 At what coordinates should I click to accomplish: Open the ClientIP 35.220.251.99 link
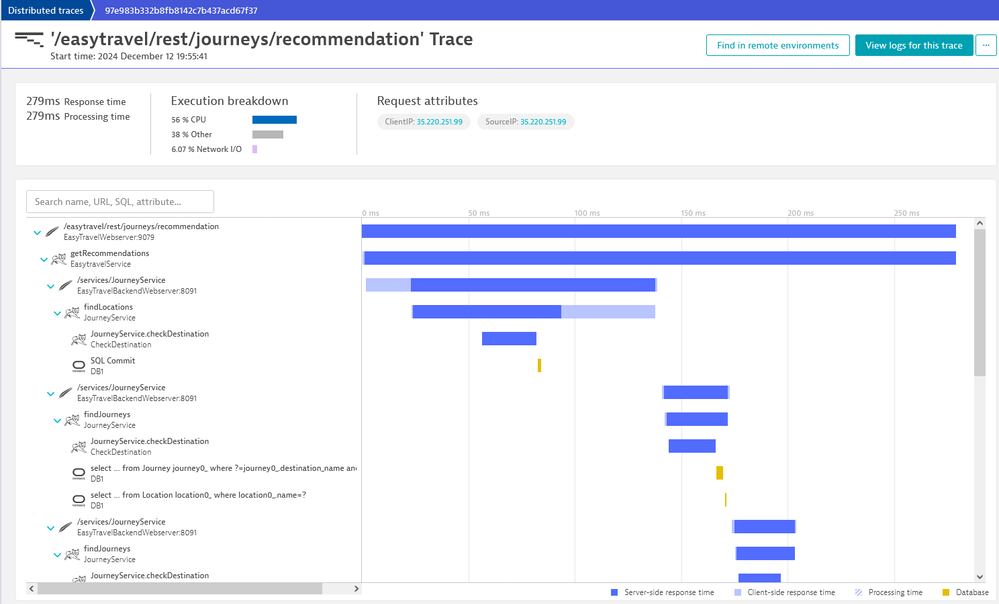coord(441,122)
